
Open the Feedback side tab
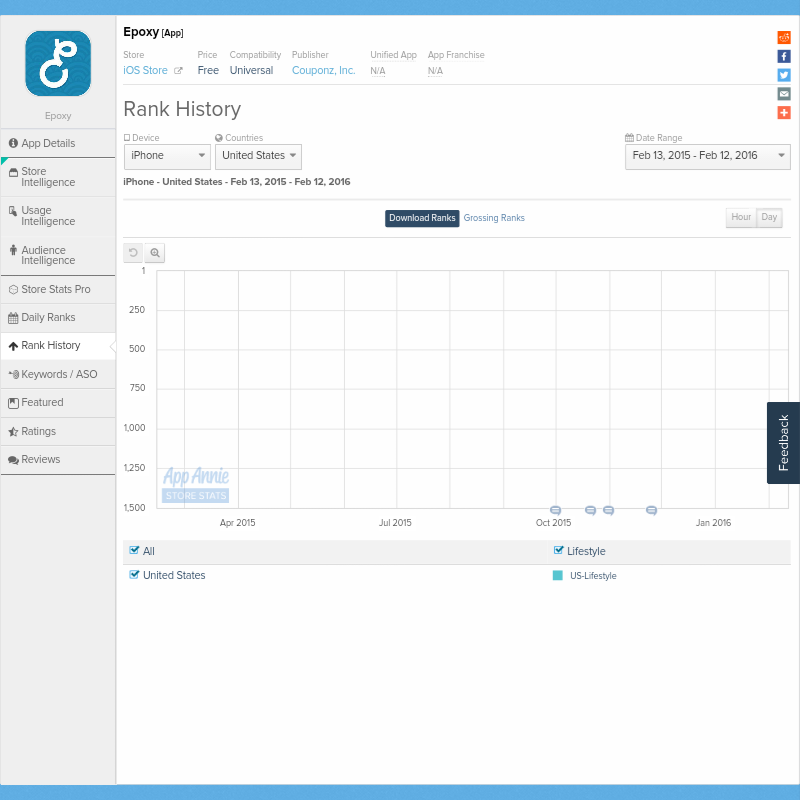coord(783,442)
